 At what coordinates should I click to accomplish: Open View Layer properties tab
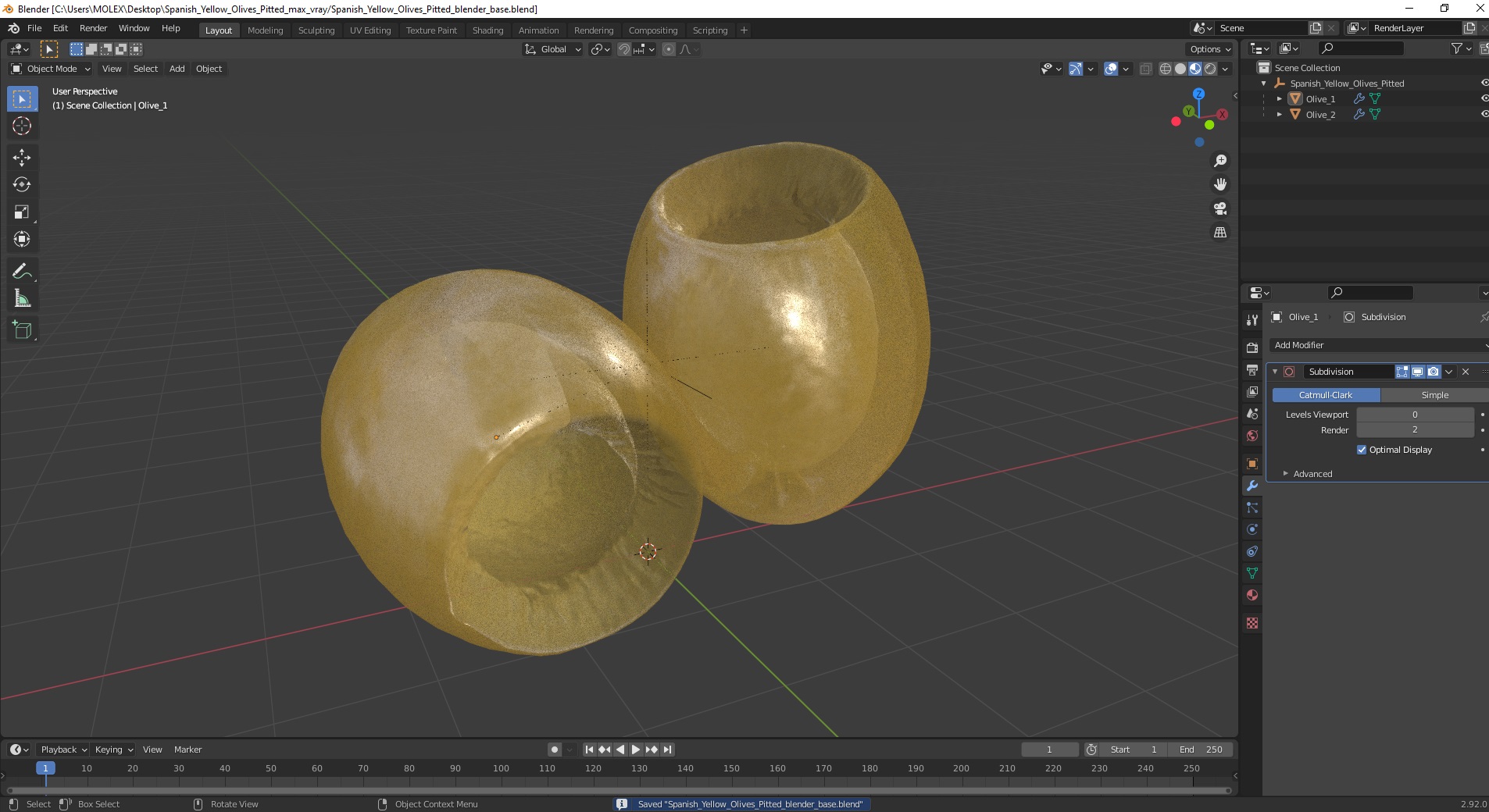pyautogui.click(x=1252, y=391)
